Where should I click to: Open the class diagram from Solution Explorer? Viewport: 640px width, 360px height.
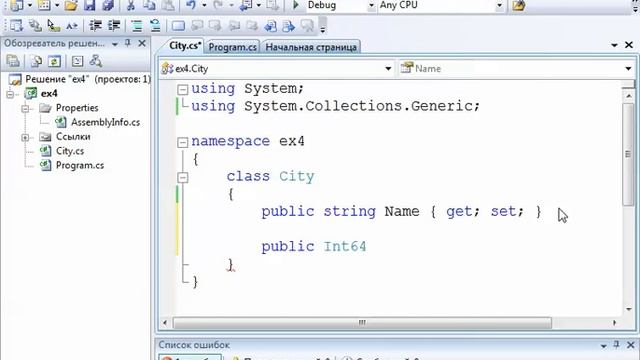pos(96,61)
